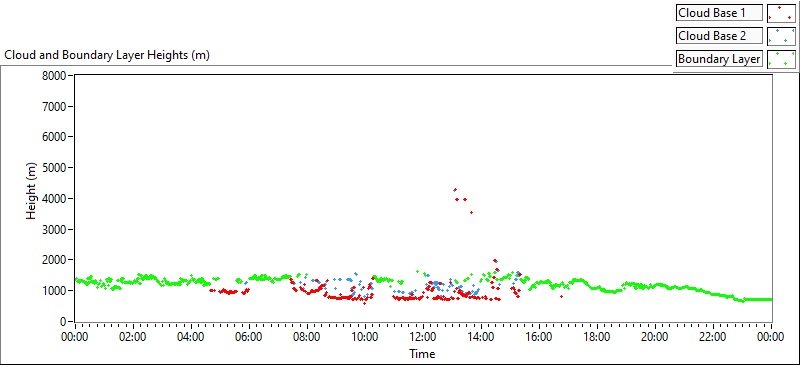The image size is (800, 365).
Task: Select the Boundary Layer legend label
Action: (x=719, y=59)
